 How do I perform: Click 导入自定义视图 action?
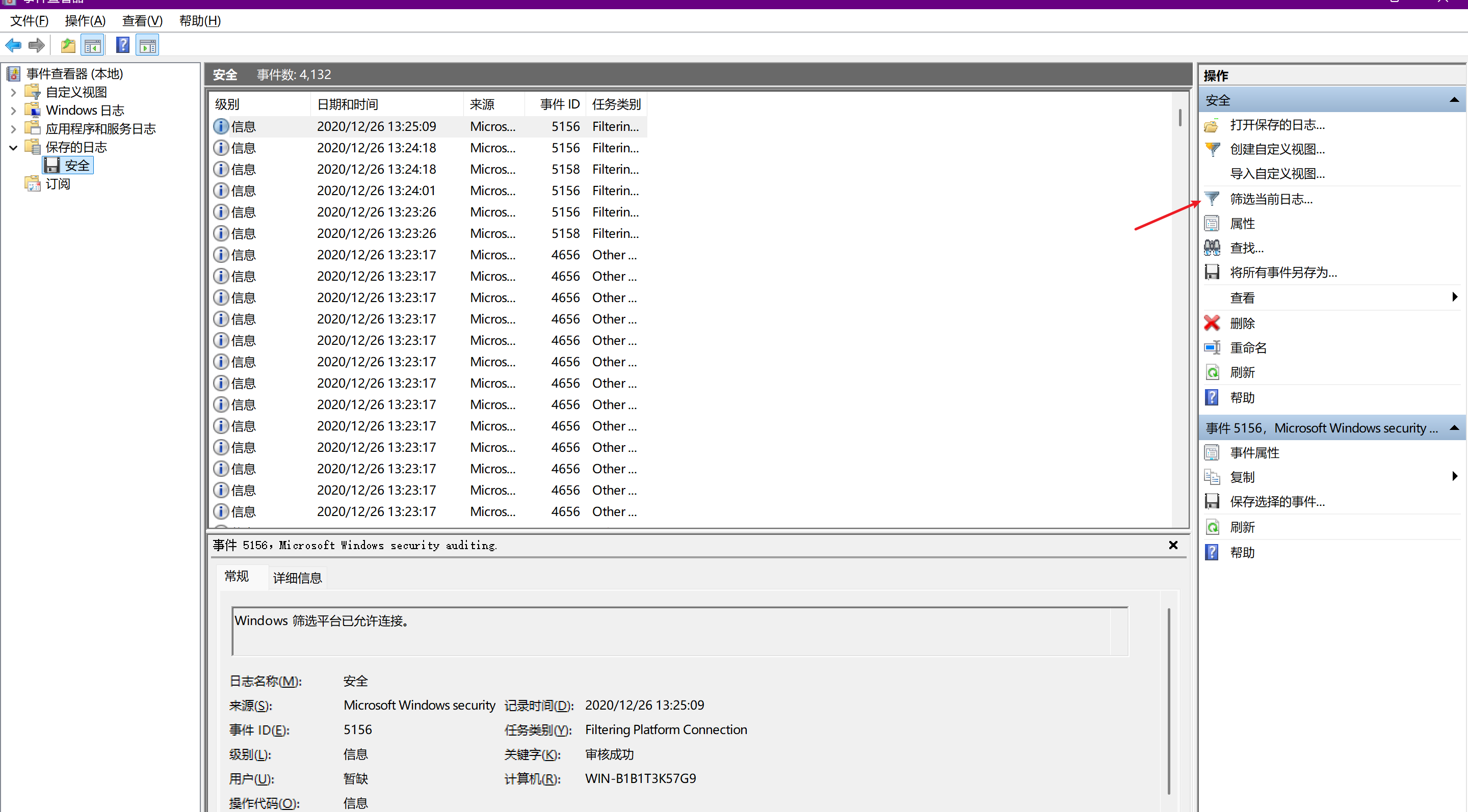(x=1277, y=174)
